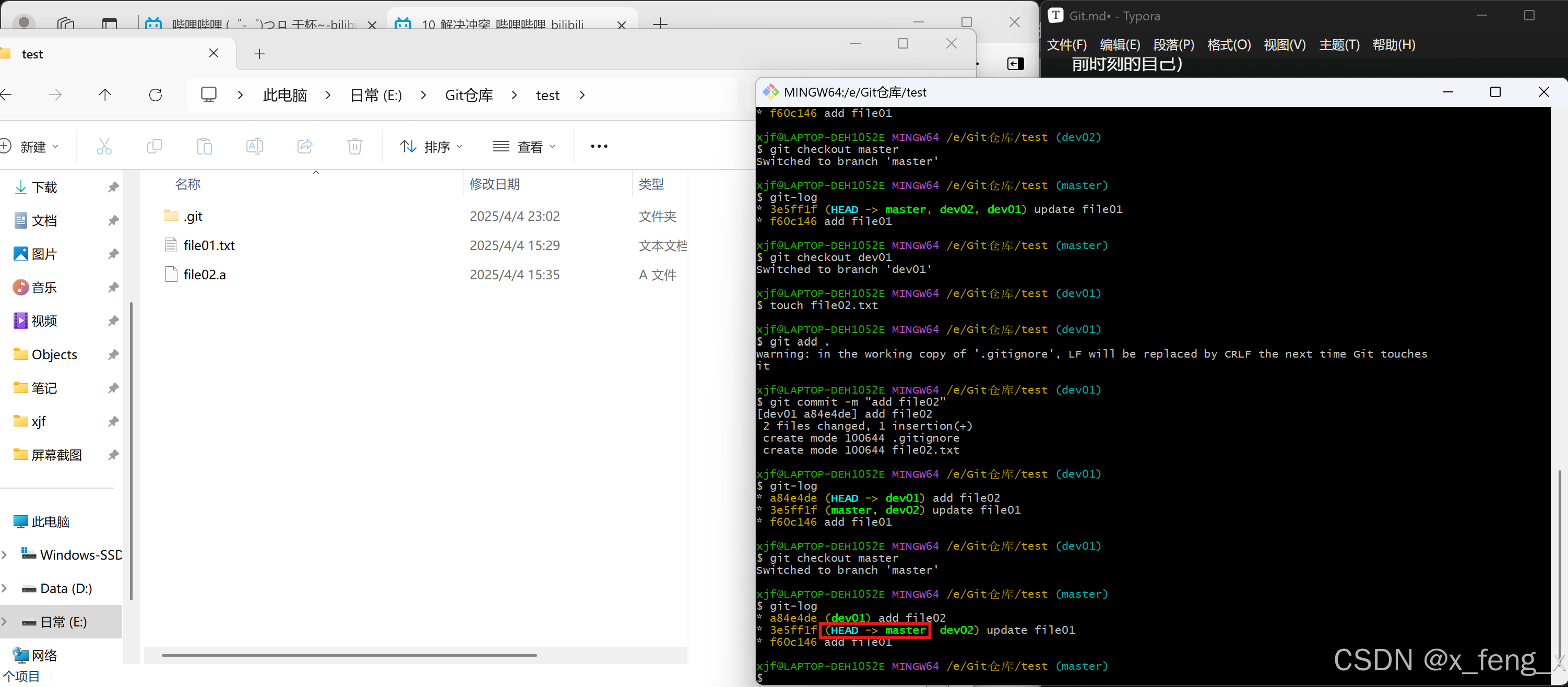Click the Rename icon in toolbar

click(254, 146)
